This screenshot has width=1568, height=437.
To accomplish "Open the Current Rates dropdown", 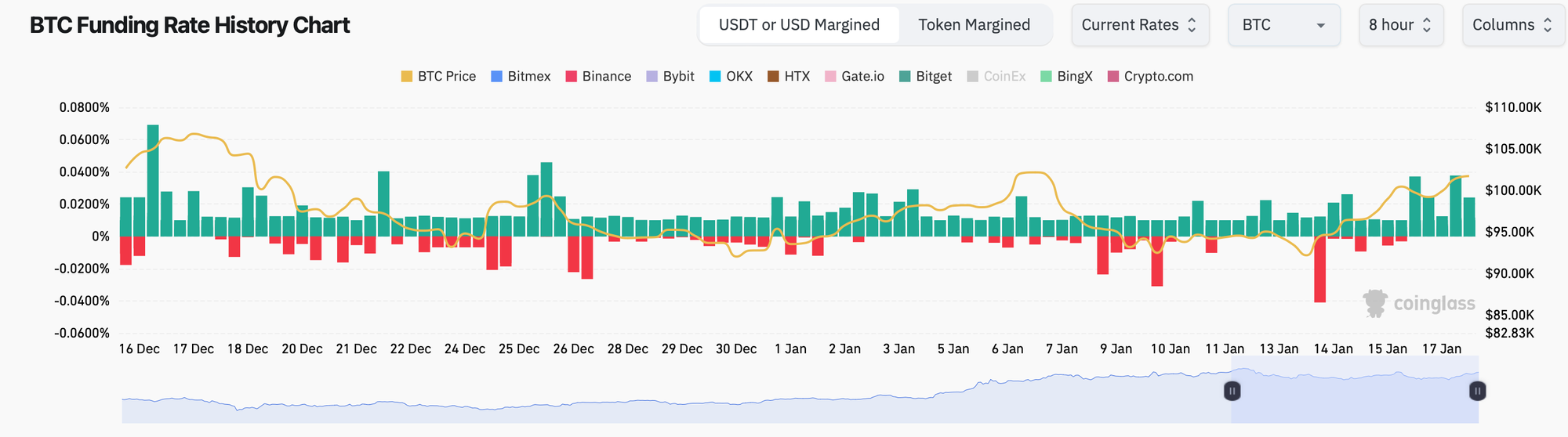I will (x=1140, y=25).
